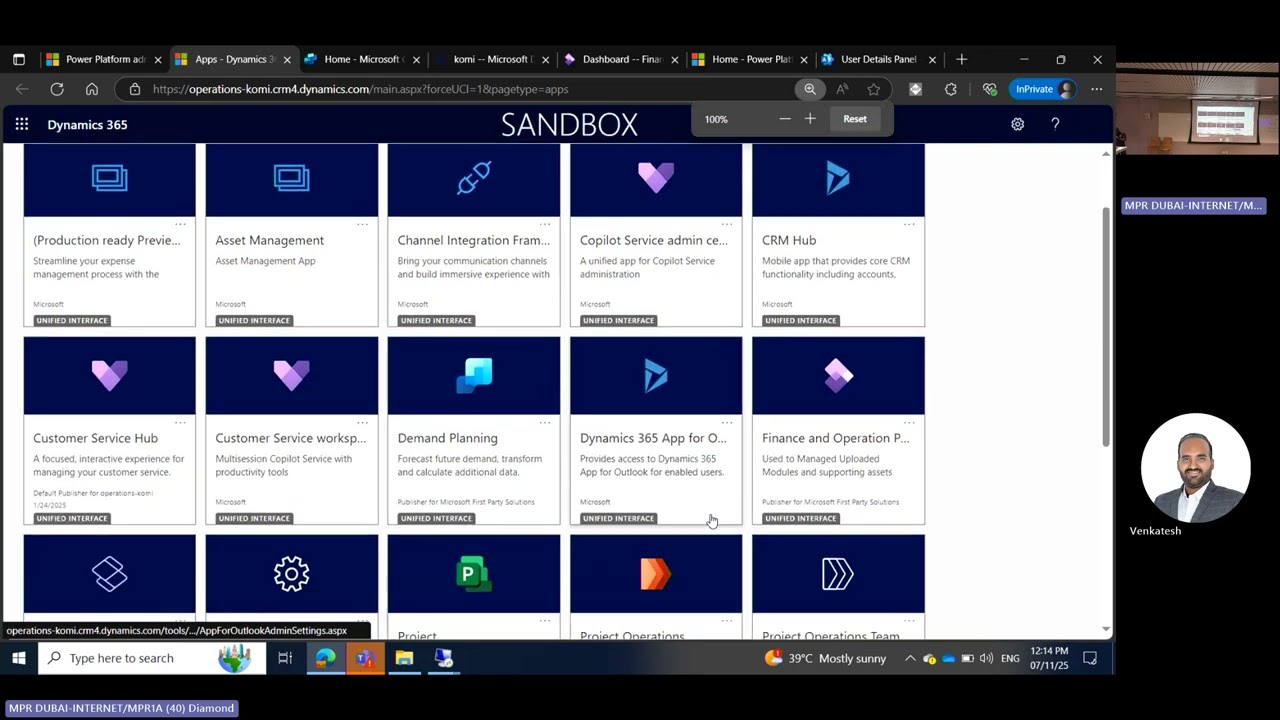Open more options for Asset Management tile

pyautogui.click(x=363, y=224)
